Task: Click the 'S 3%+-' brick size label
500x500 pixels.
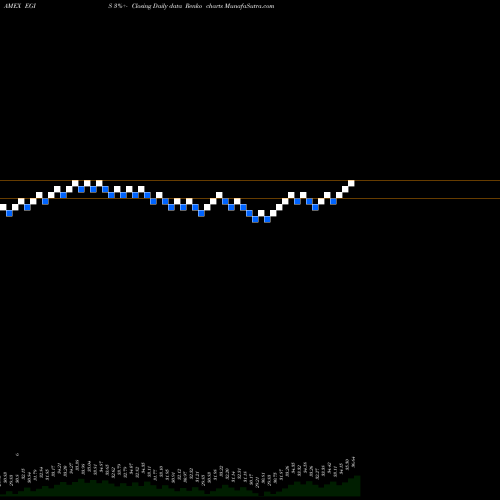Action: coord(118,6)
